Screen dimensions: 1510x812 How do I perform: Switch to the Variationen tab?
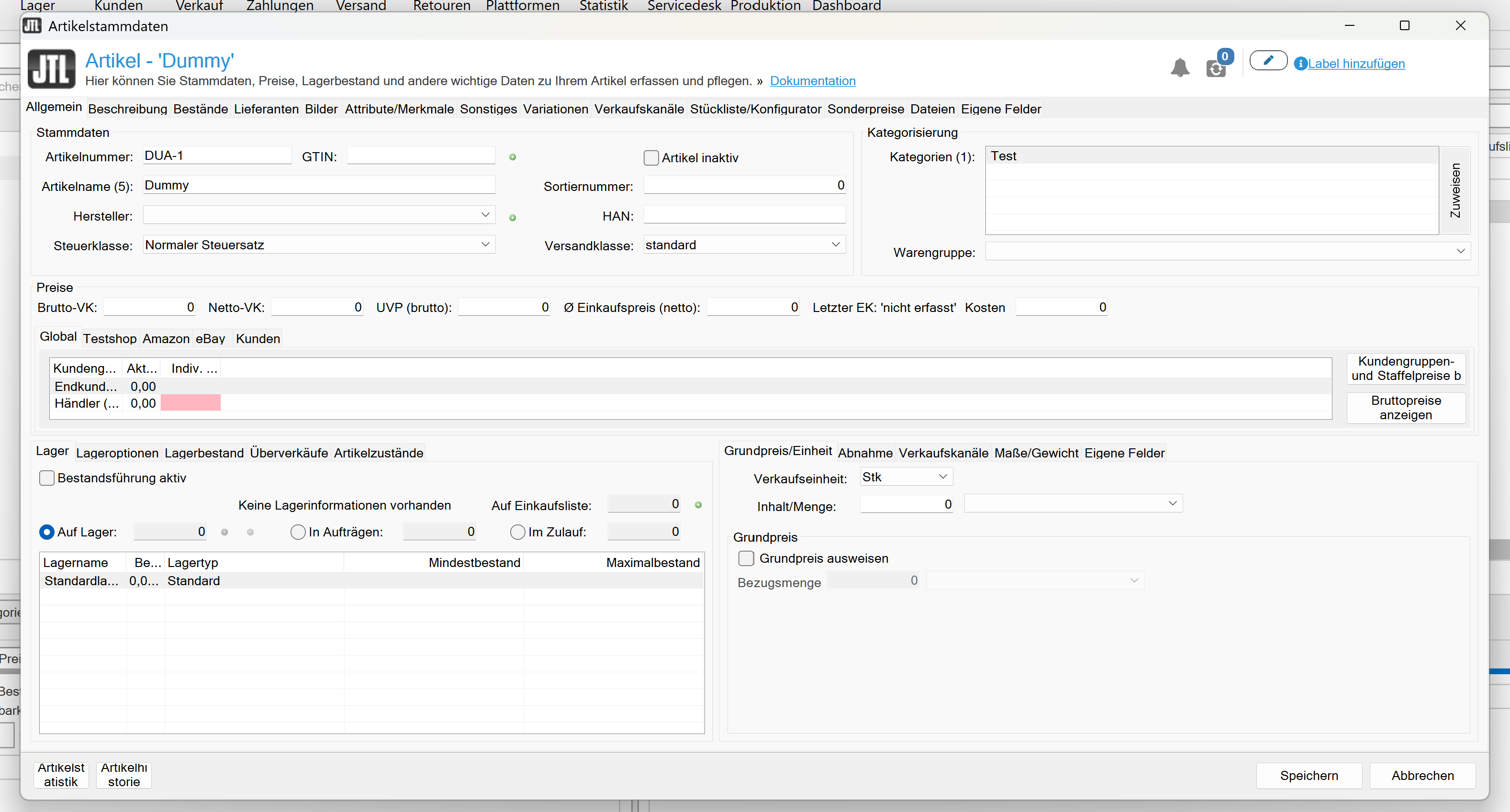(x=555, y=110)
